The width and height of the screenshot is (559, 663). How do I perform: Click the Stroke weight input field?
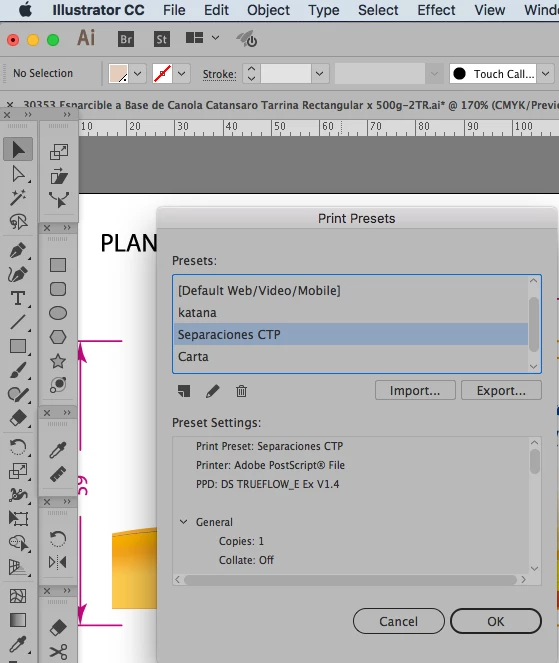(x=286, y=74)
